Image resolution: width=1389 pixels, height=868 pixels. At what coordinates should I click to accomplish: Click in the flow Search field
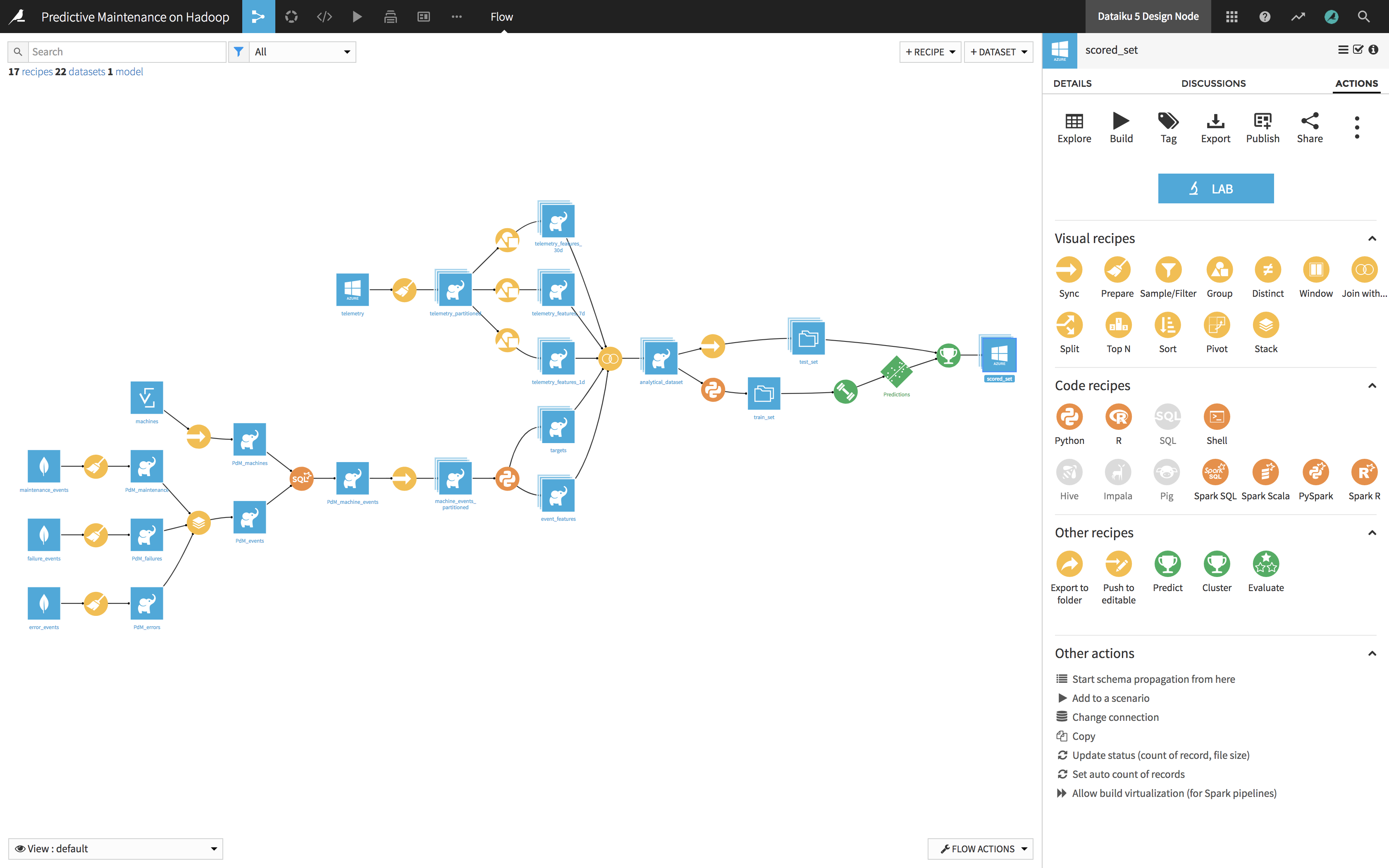(127, 52)
